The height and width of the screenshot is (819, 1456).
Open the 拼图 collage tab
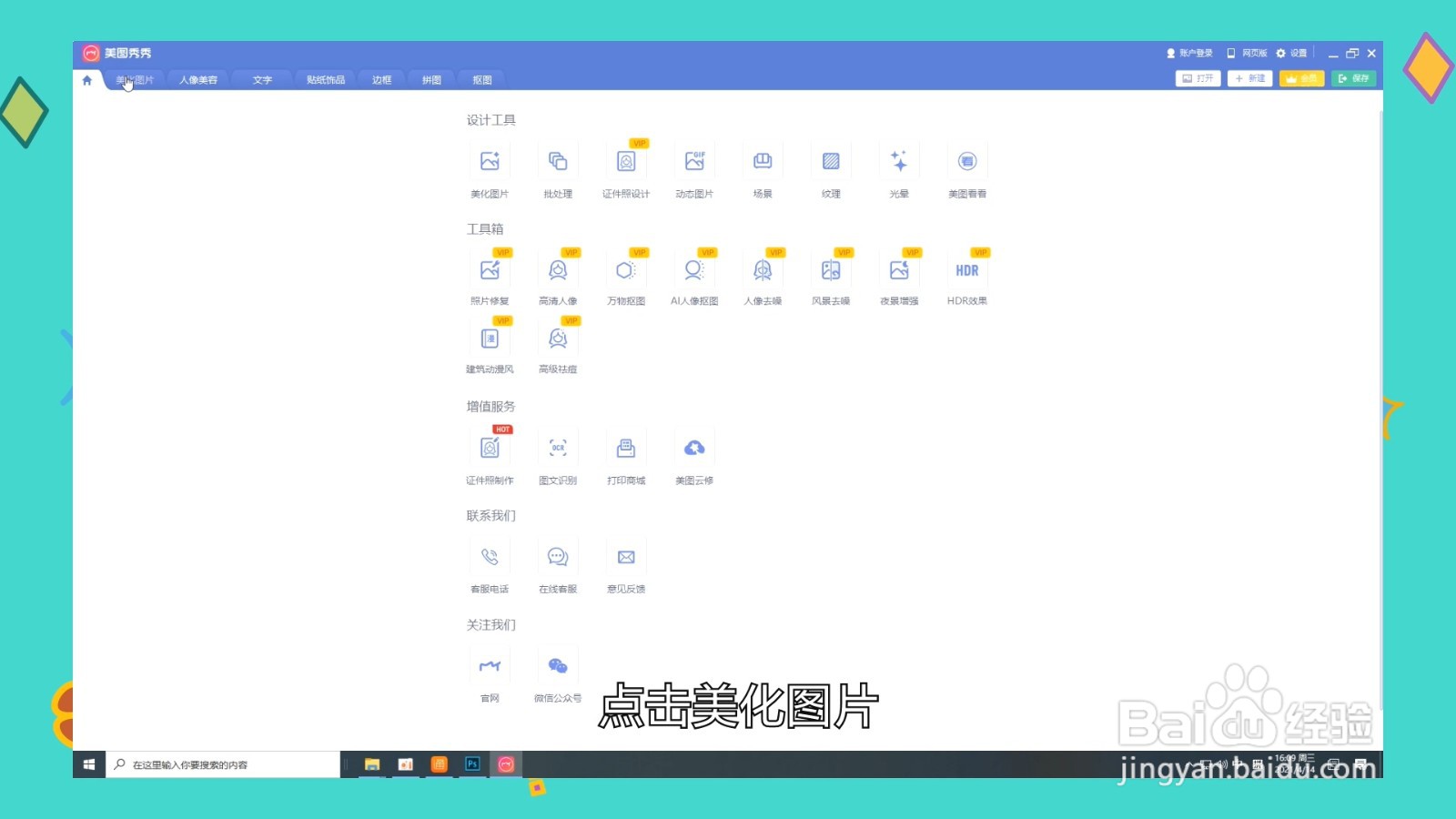[x=430, y=79]
